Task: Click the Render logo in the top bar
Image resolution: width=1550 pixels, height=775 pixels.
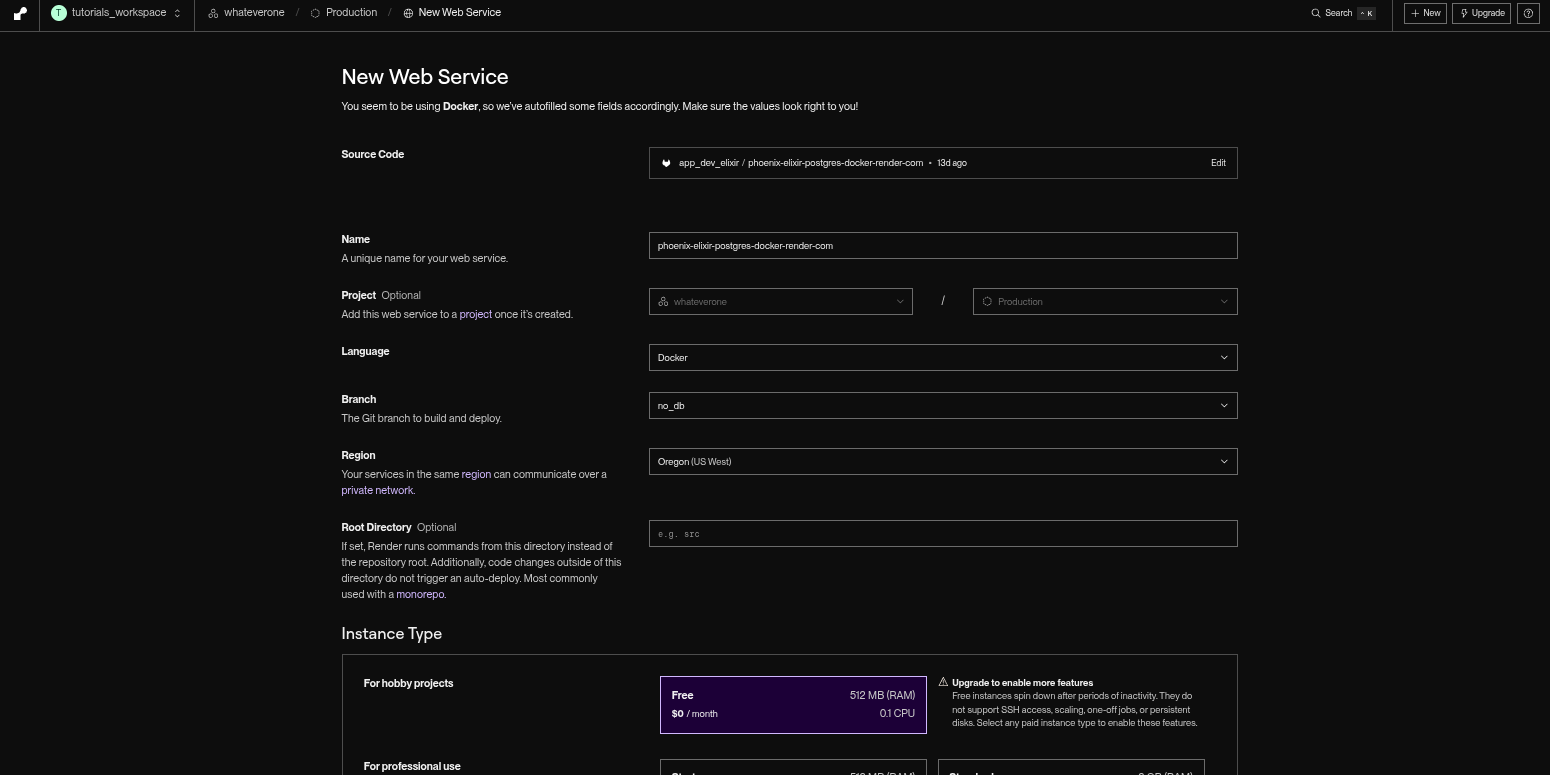Action: (19, 13)
